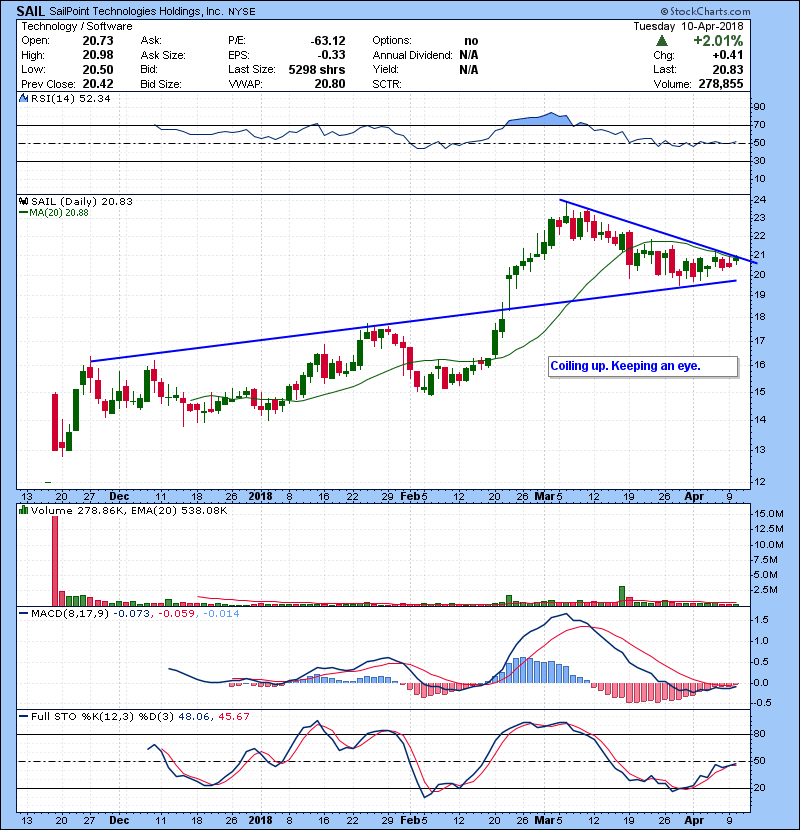Click the Low value 20.50
Screen dimensions: 800x830
[98, 69]
